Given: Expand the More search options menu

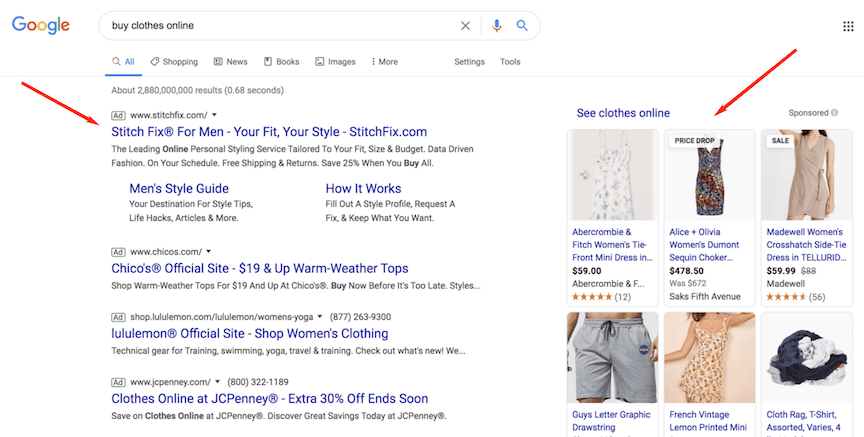Looking at the screenshot, I should coord(384,62).
